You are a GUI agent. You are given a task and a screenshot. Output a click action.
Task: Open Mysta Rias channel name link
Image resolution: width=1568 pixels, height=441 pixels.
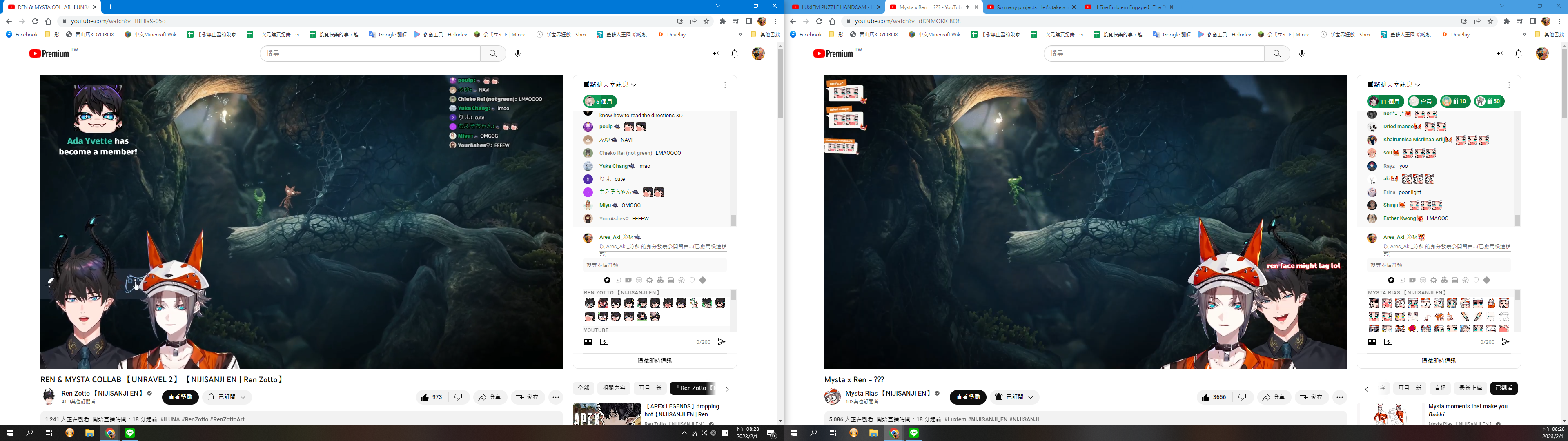pos(888,394)
